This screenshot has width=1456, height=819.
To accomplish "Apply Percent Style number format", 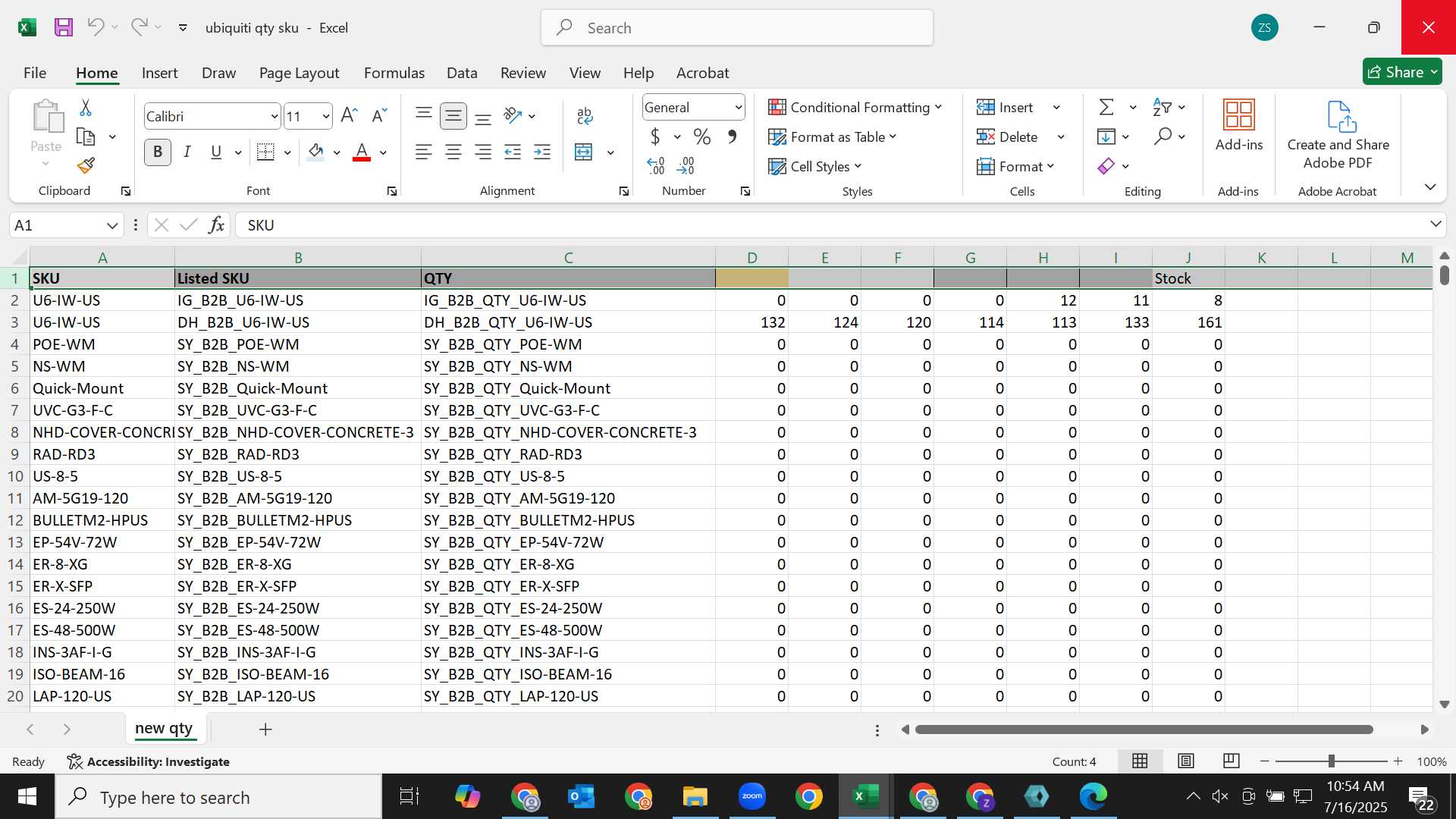I will 702,137.
